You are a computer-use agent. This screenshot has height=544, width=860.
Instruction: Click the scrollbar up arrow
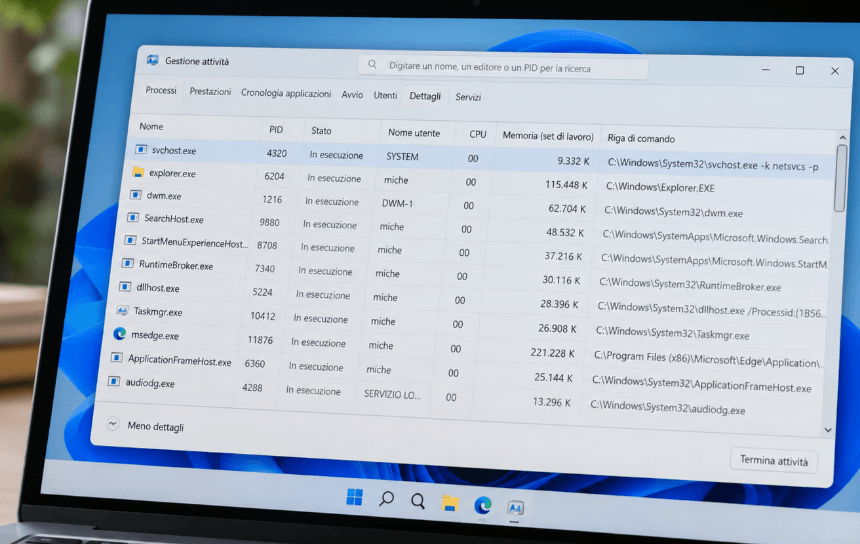pos(842,138)
